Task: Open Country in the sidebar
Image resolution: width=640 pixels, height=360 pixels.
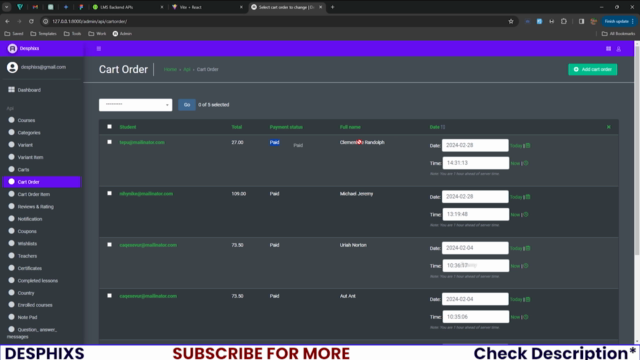Action: 26,293
